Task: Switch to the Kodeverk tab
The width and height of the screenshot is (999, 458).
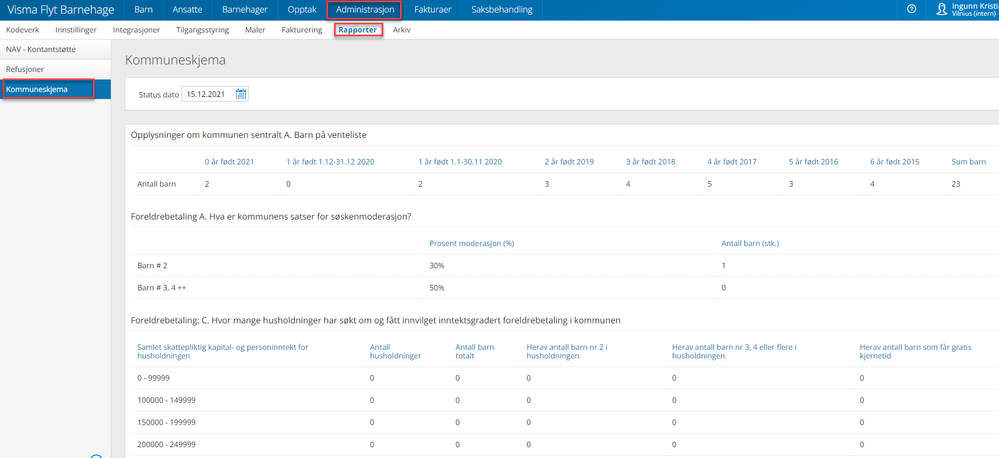Action: tap(22, 30)
